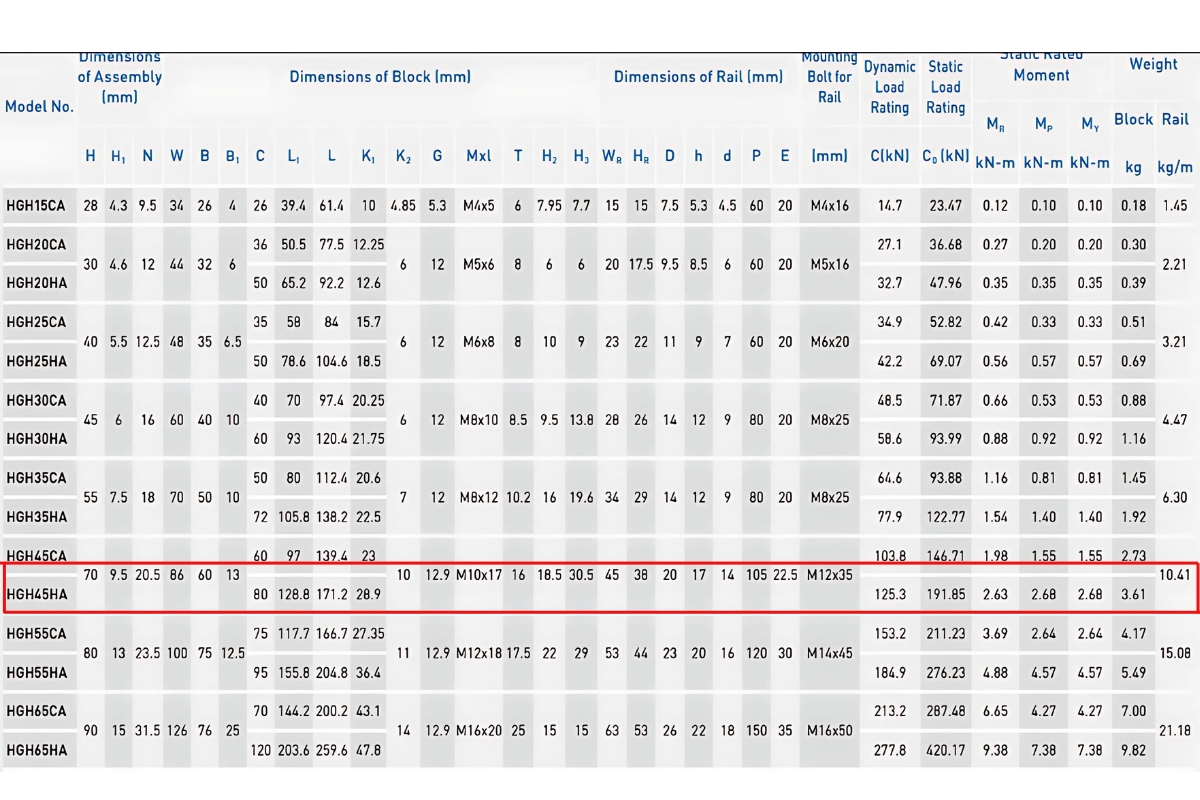Click the Weight column group header
The image size is (1200, 800).
point(1153,64)
